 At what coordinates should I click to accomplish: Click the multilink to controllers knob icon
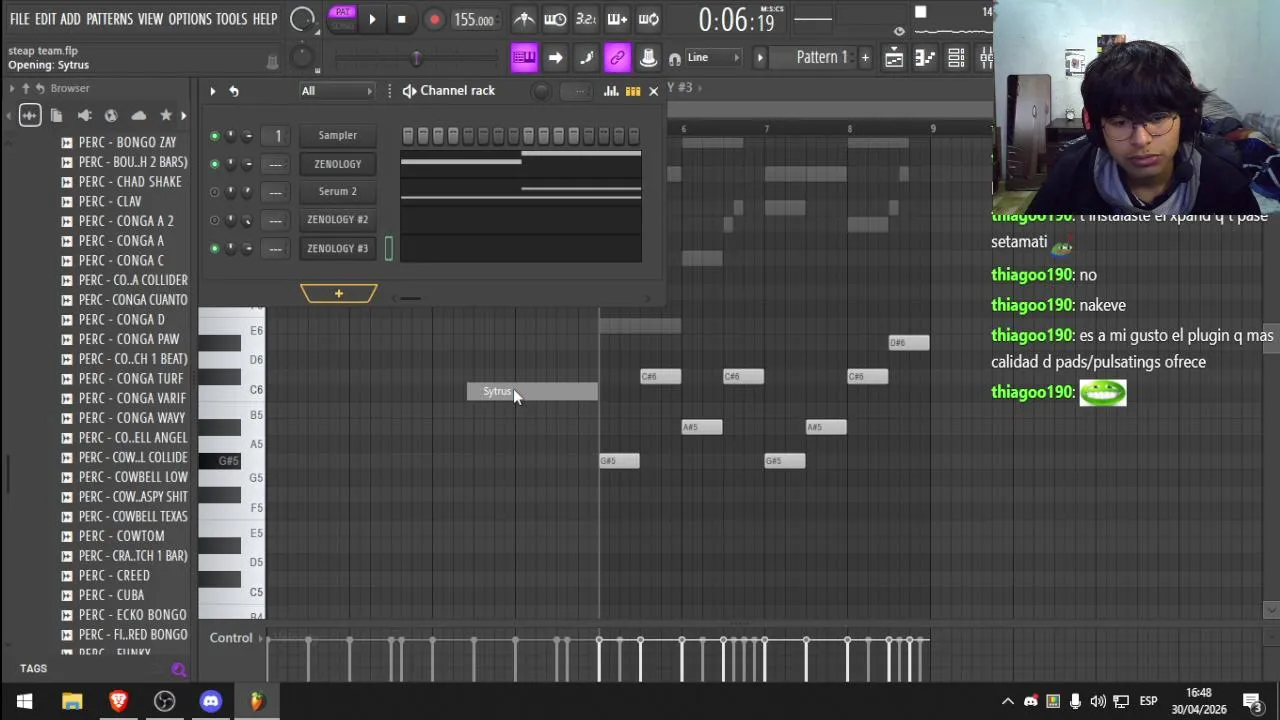648,58
